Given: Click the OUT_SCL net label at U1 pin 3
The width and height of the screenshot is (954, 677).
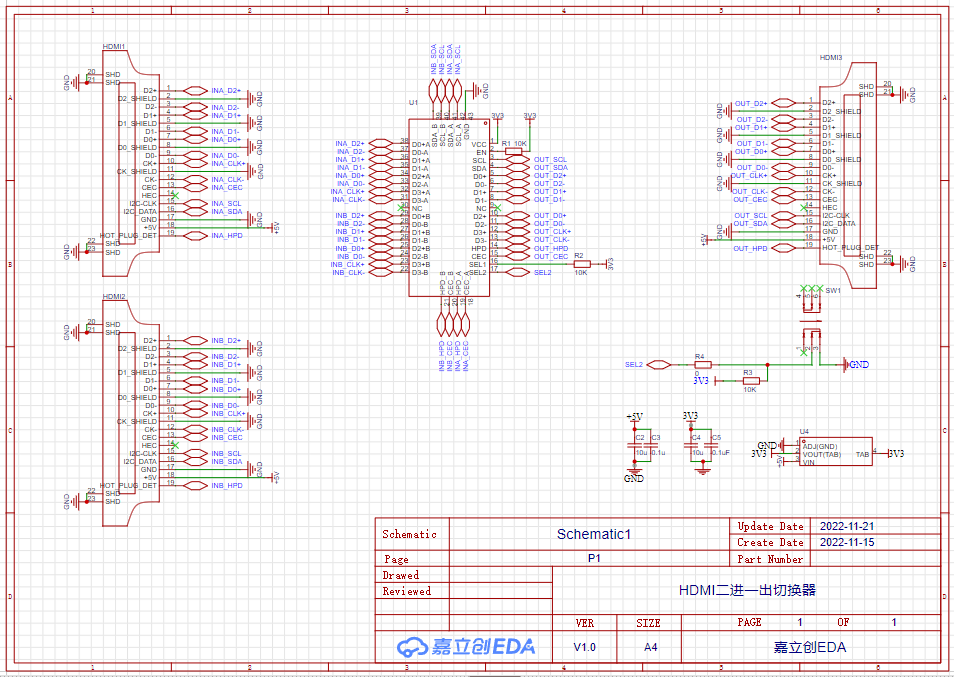Looking at the screenshot, I should tap(550, 160).
